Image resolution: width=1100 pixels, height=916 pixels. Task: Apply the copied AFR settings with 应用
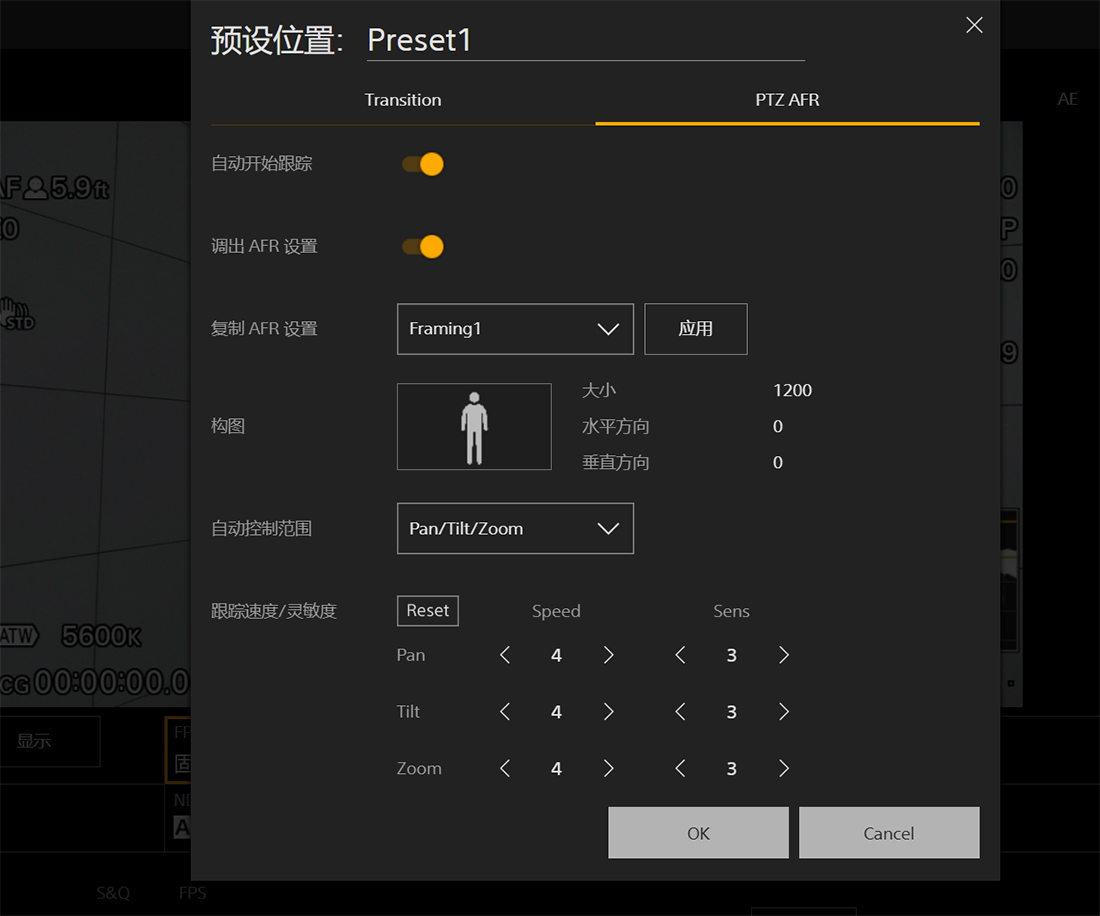pyautogui.click(x=696, y=328)
